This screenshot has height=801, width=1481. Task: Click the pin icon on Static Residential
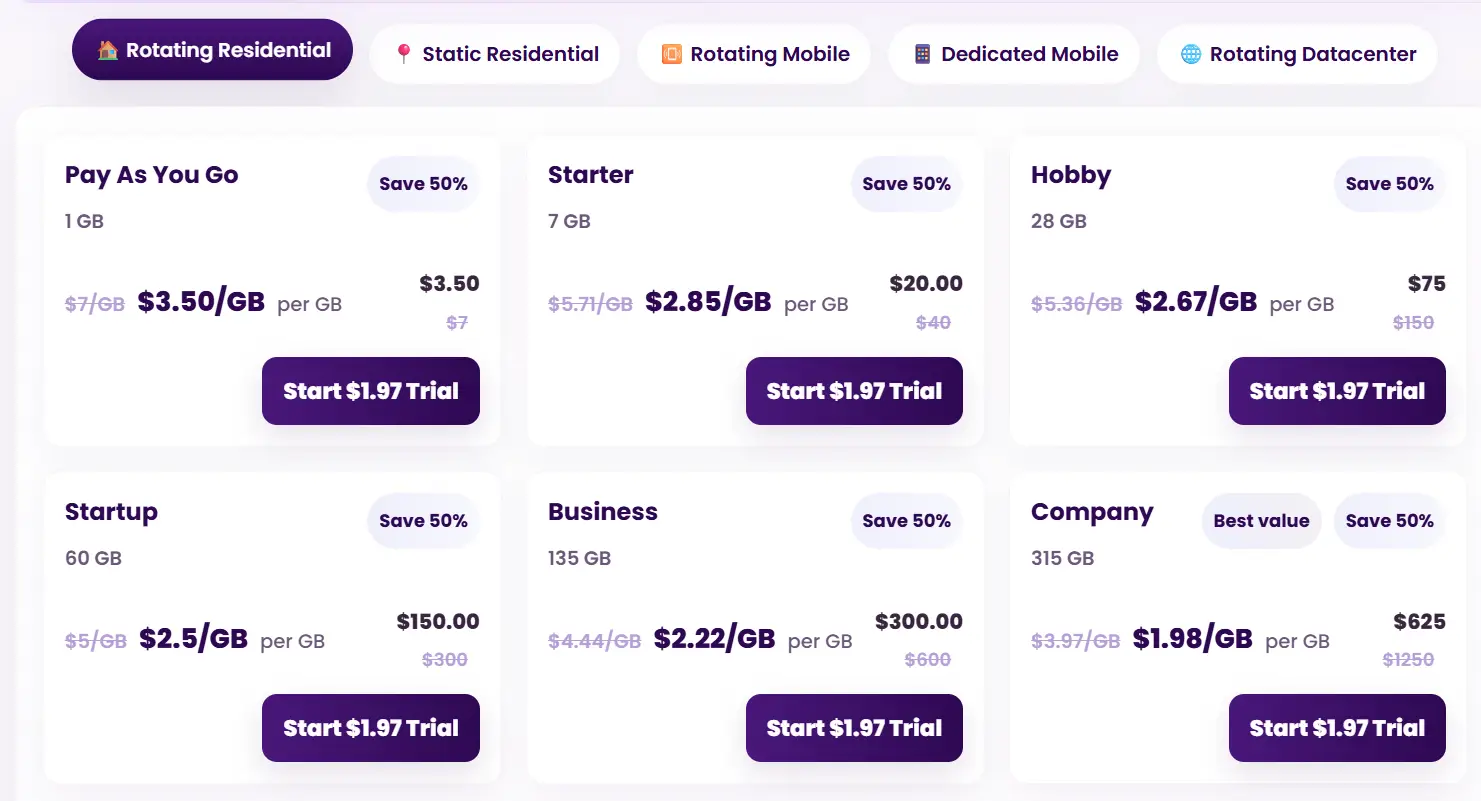[404, 55]
